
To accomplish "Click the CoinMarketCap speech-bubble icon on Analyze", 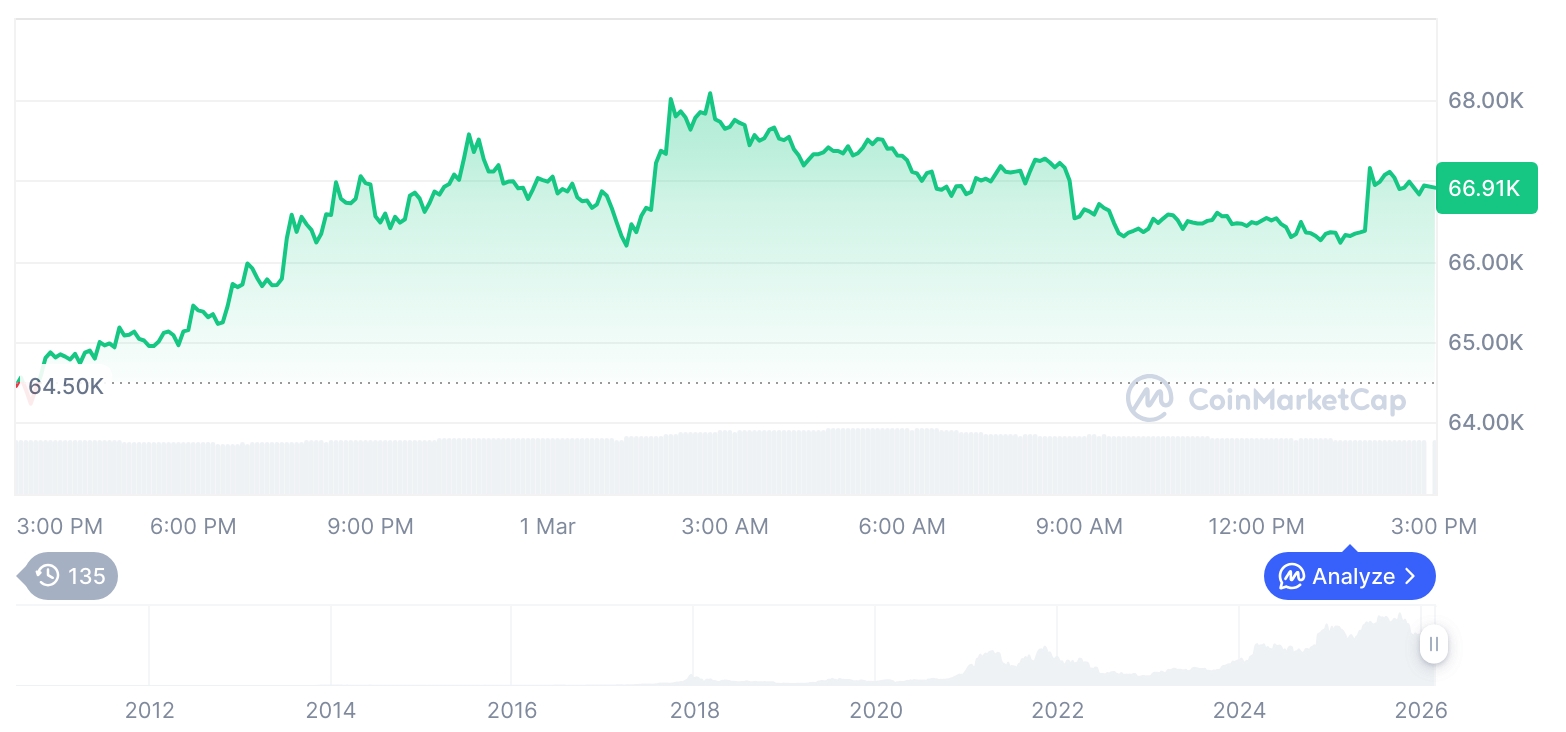I will click(x=1290, y=576).
